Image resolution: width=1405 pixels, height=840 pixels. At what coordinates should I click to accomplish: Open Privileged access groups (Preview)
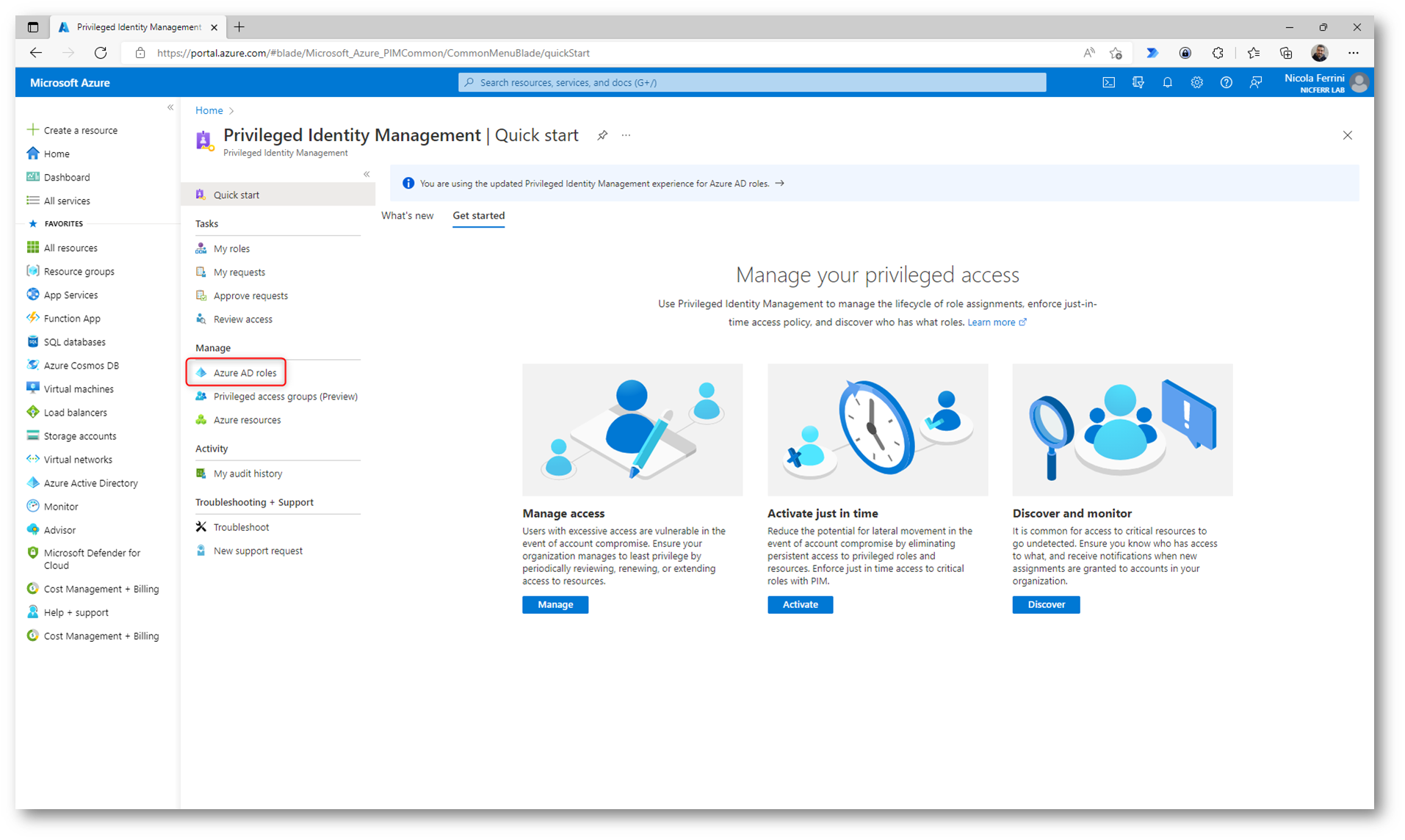coord(285,397)
